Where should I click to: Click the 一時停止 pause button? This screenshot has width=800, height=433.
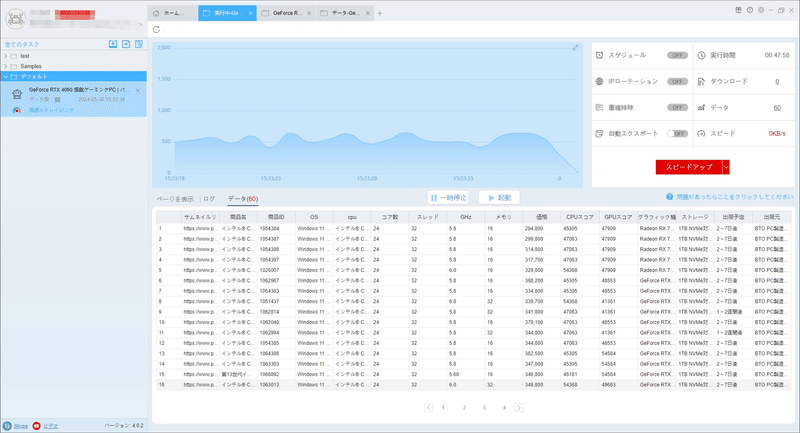448,197
